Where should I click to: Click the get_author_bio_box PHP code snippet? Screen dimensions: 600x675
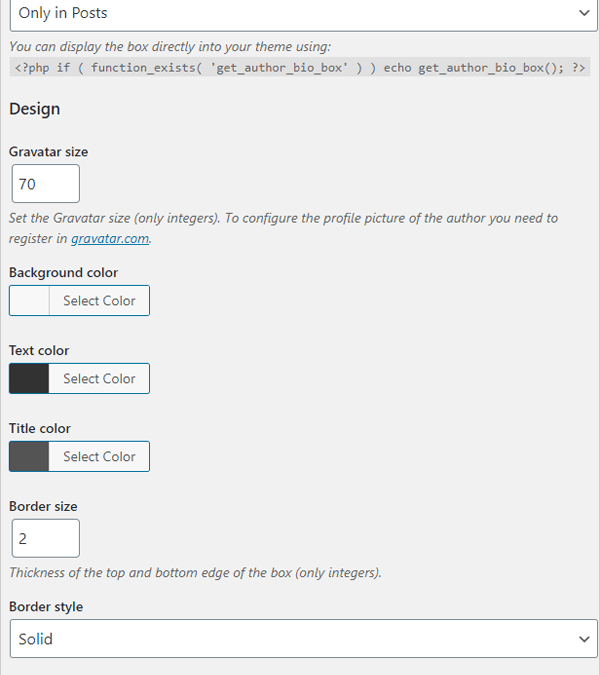300,68
